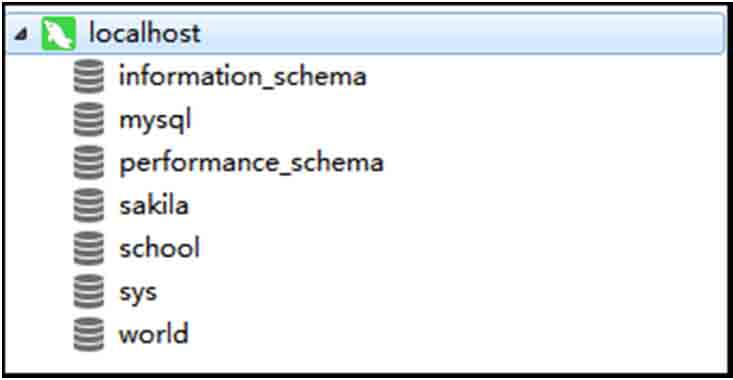This screenshot has width=733, height=380.
Task: Click the world database icon
Action: pos(89,334)
